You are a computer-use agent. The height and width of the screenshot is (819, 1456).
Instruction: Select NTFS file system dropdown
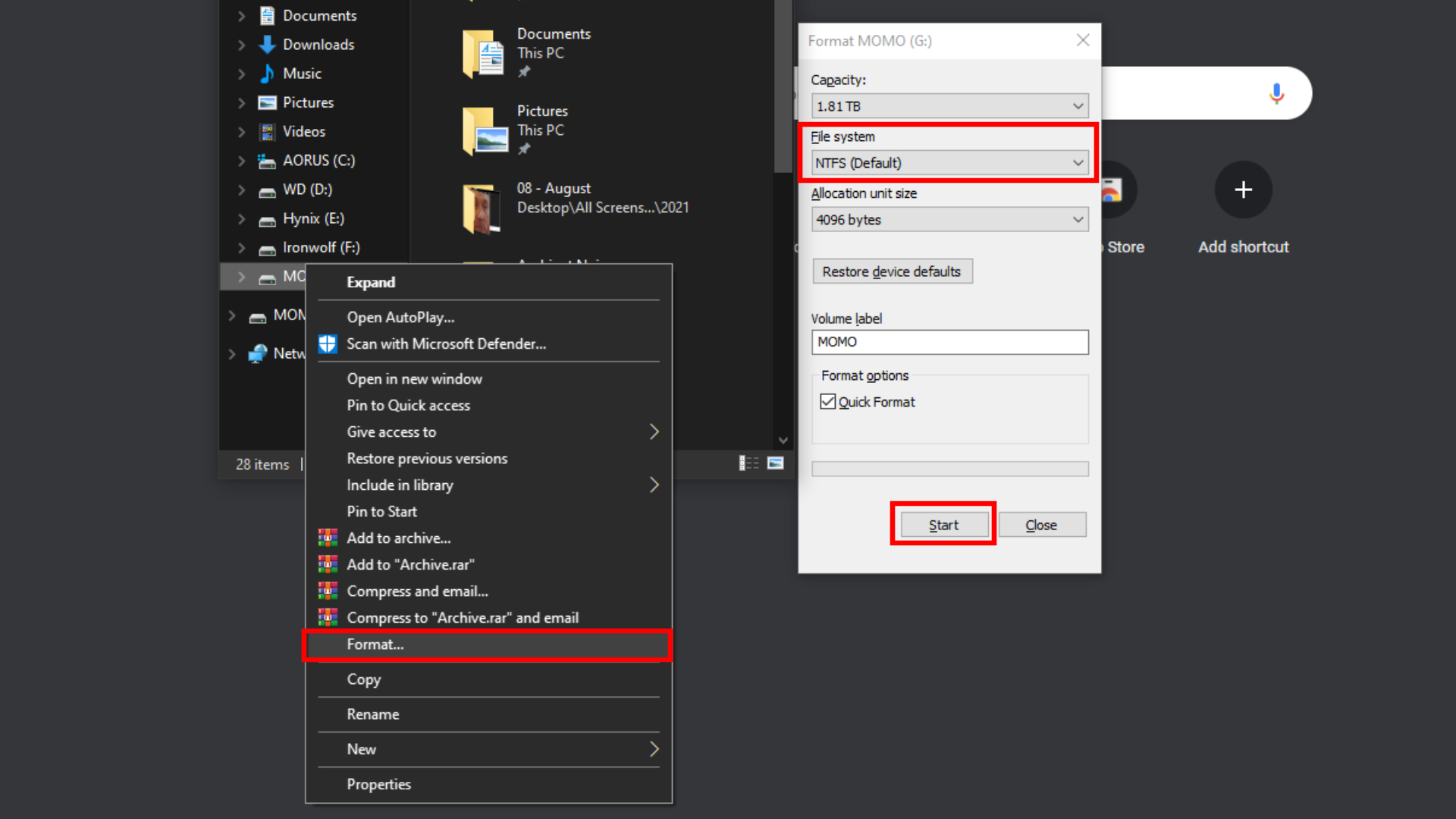948,162
